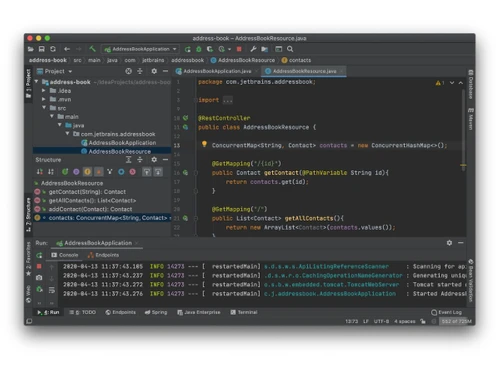500x375 pixels.
Task: Toggle yellow Show Fields filter in Structure
Action: [x=87, y=172]
